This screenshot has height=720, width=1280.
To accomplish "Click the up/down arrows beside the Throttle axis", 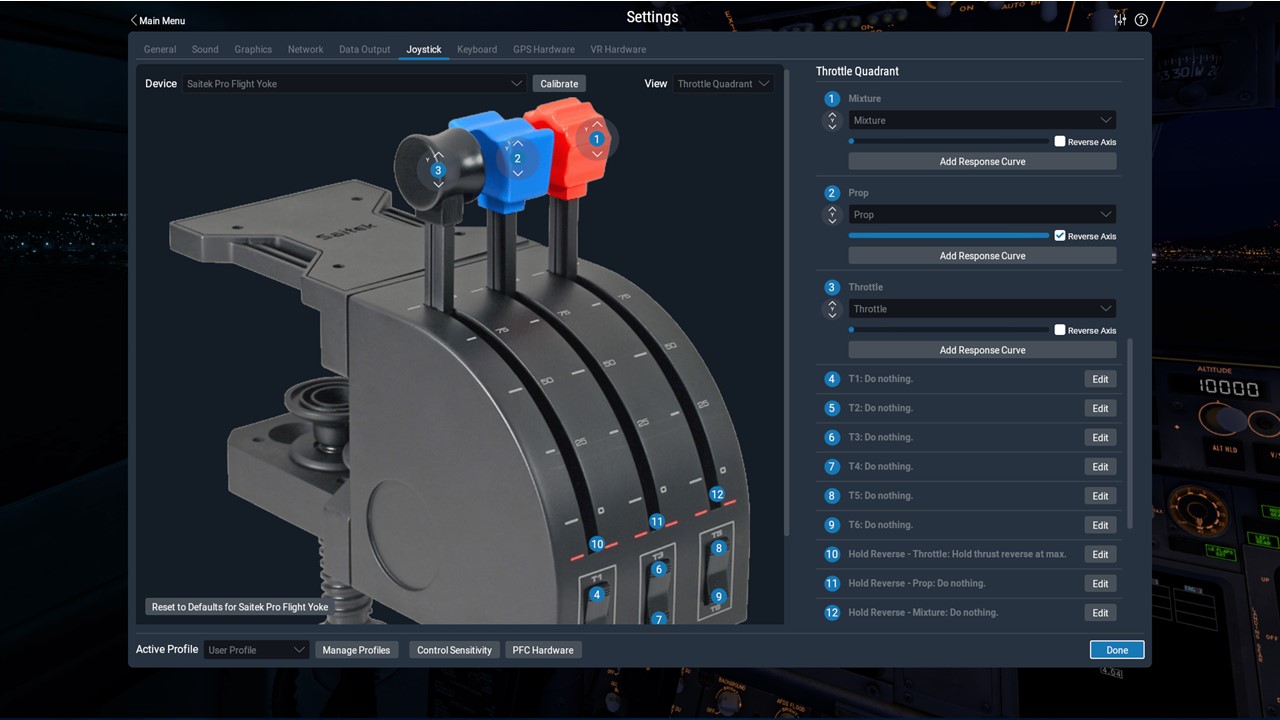I will (x=832, y=309).
